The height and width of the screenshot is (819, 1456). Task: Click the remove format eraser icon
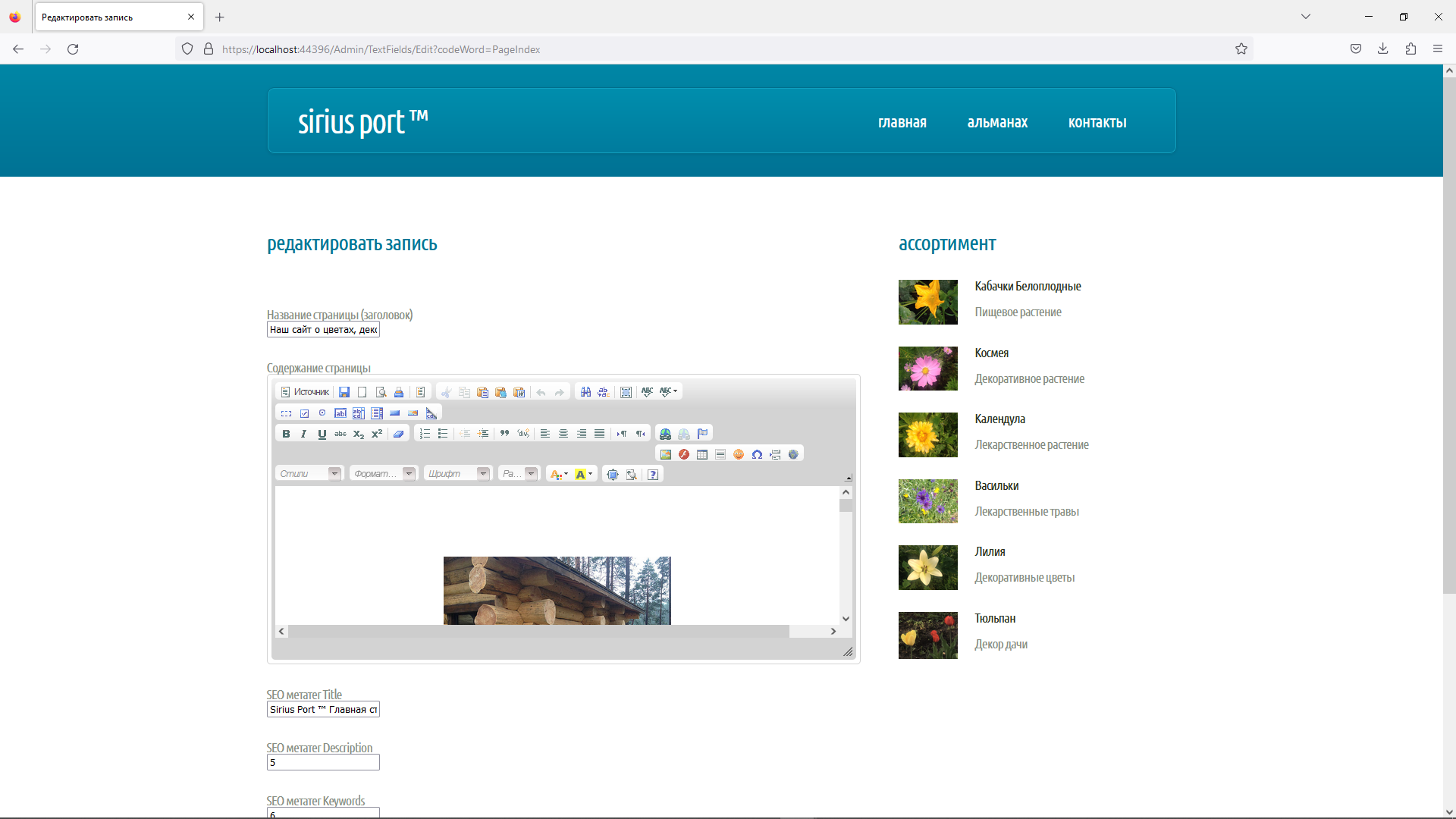click(398, 434)
